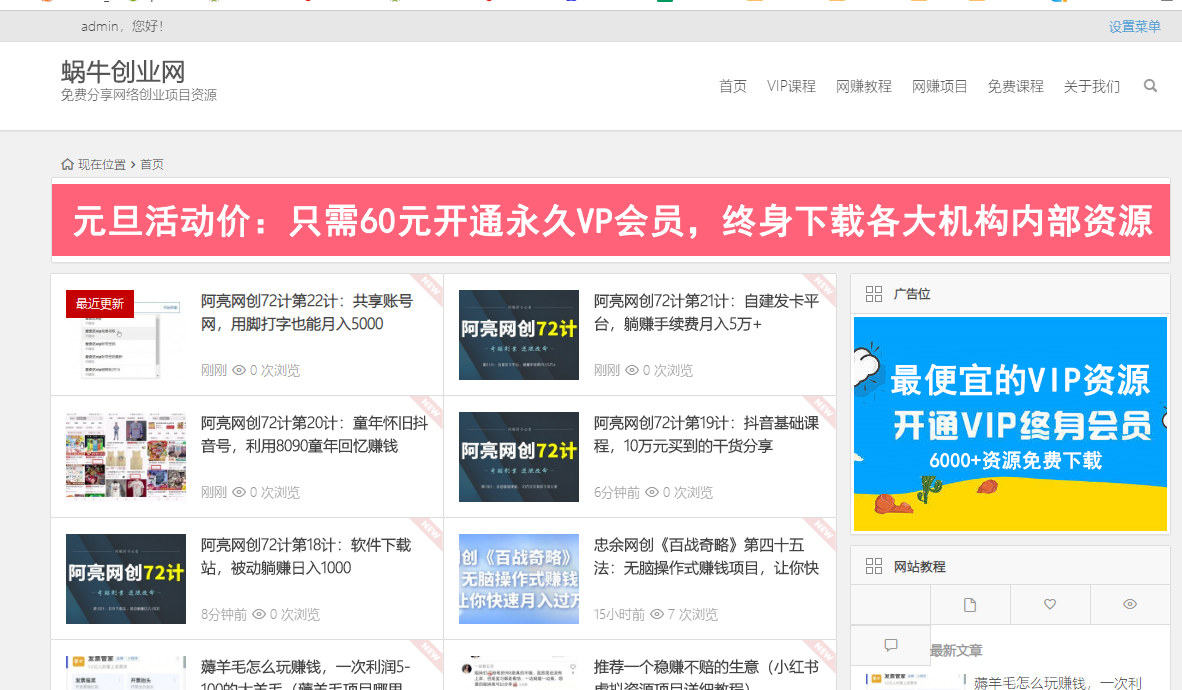This screenshot has height=690, width=1182.
Task: Open the 网赚项目 navigation item
Action: (x=939, y=86)
